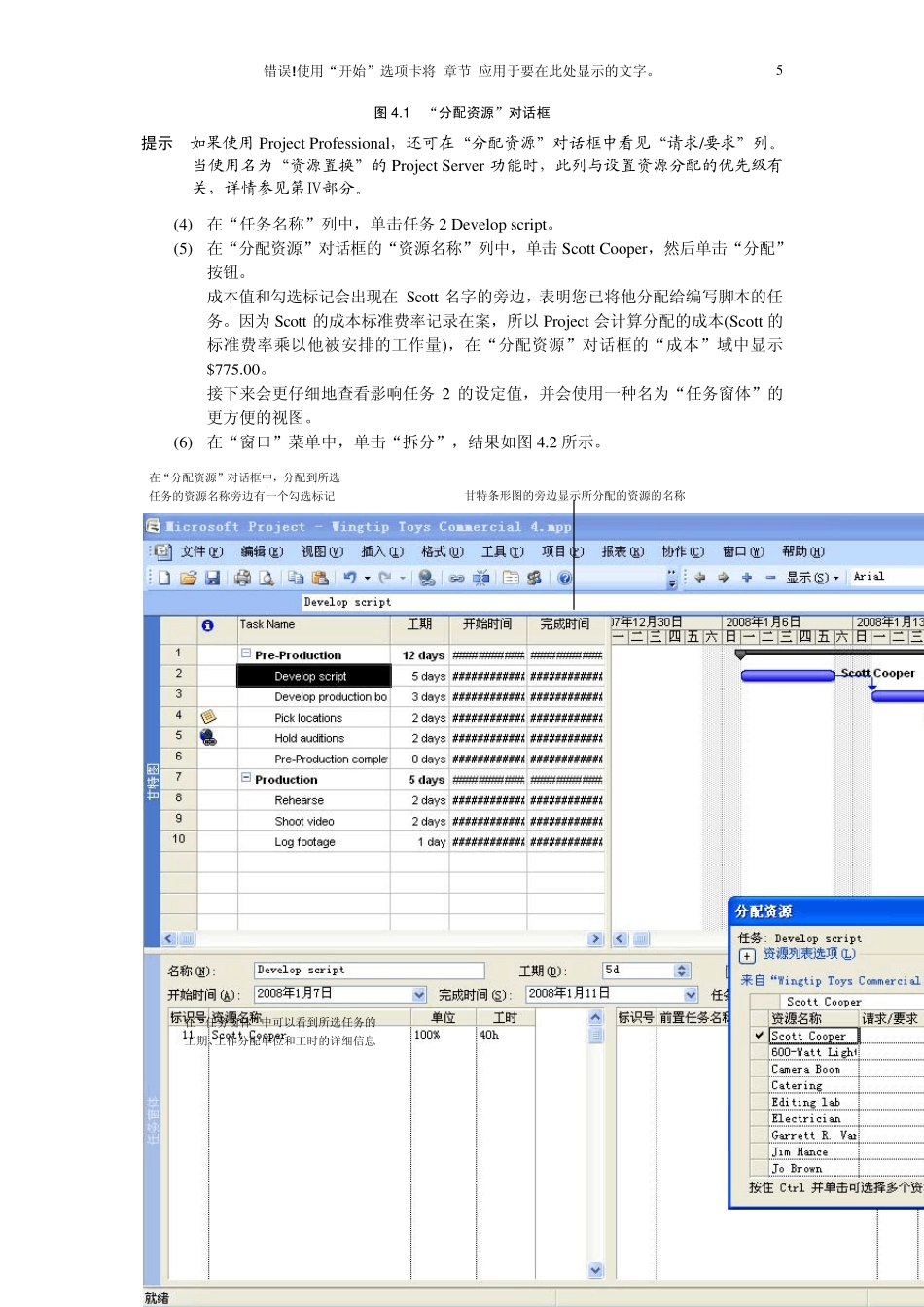
Task: Click the 工期 spinner arrows in task form
Action: 682,971
